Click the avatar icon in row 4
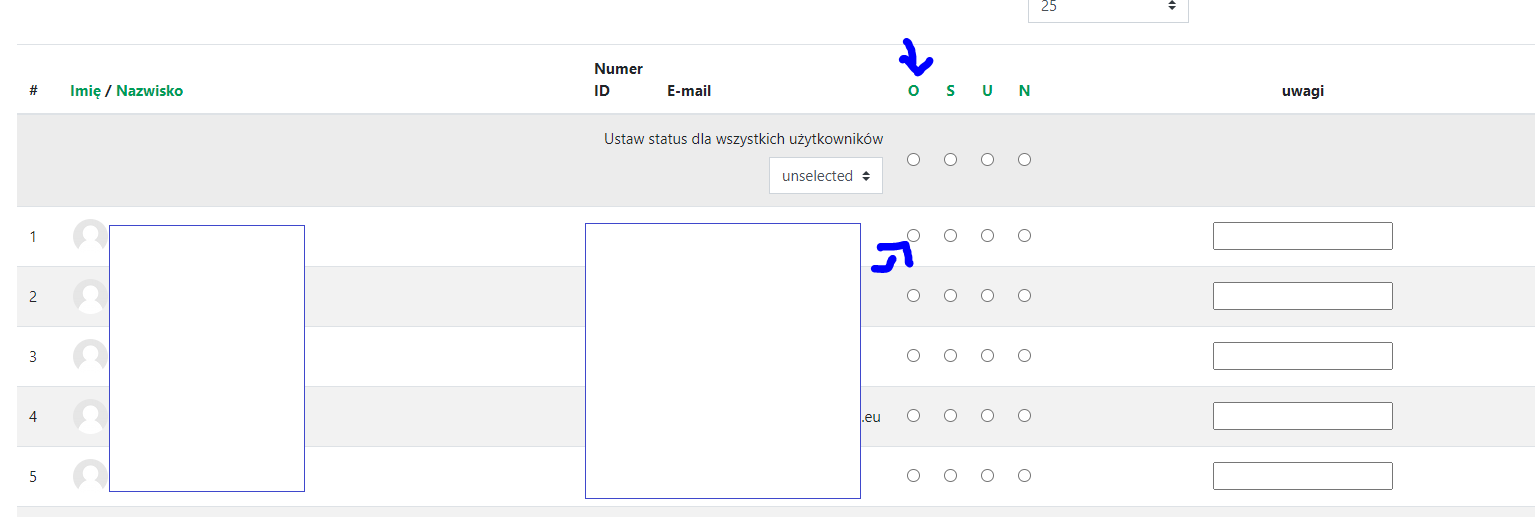 click(x=91, y=416)
